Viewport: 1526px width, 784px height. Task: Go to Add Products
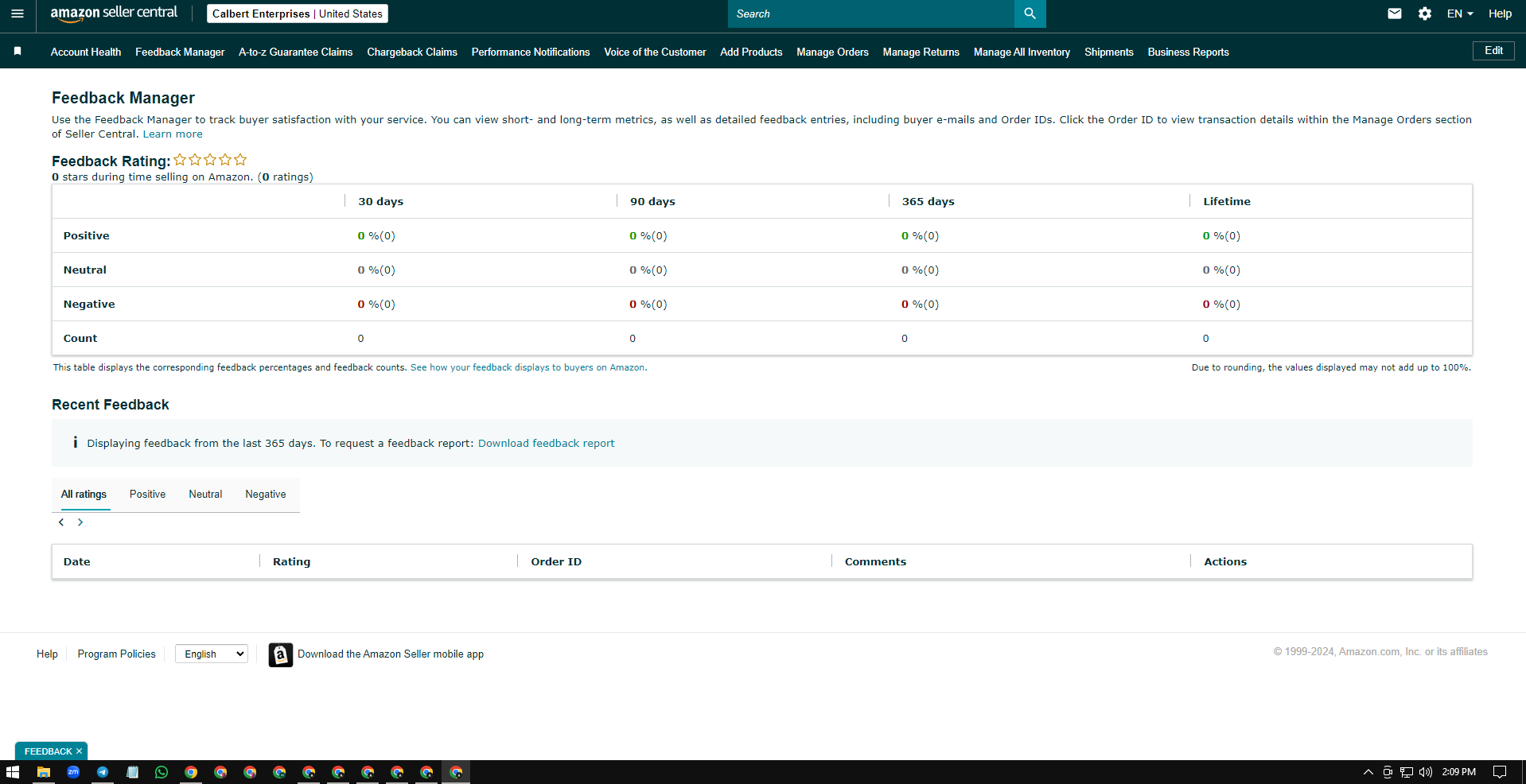tap(751, 52)
